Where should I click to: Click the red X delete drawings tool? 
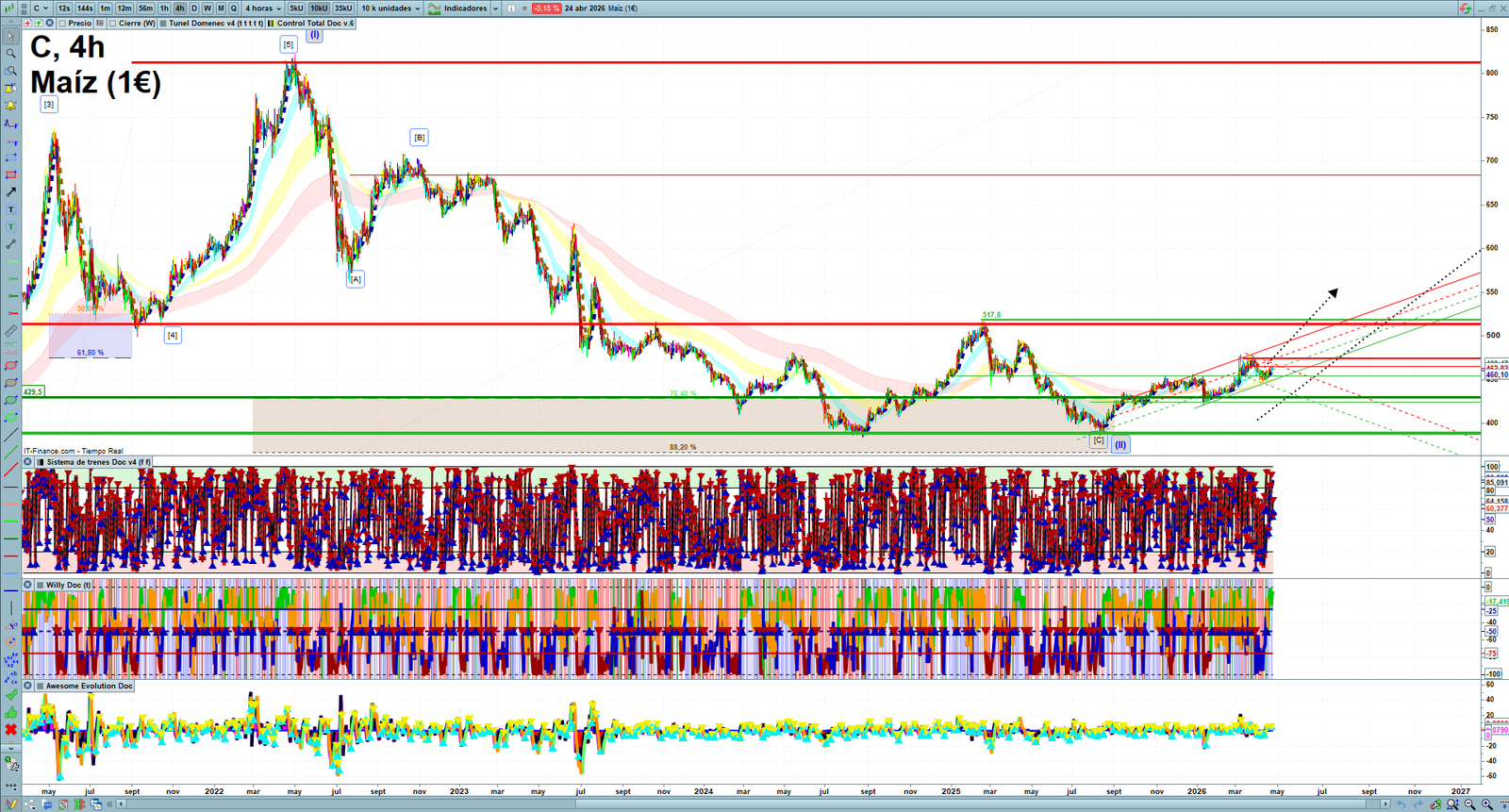coord(10,730)
